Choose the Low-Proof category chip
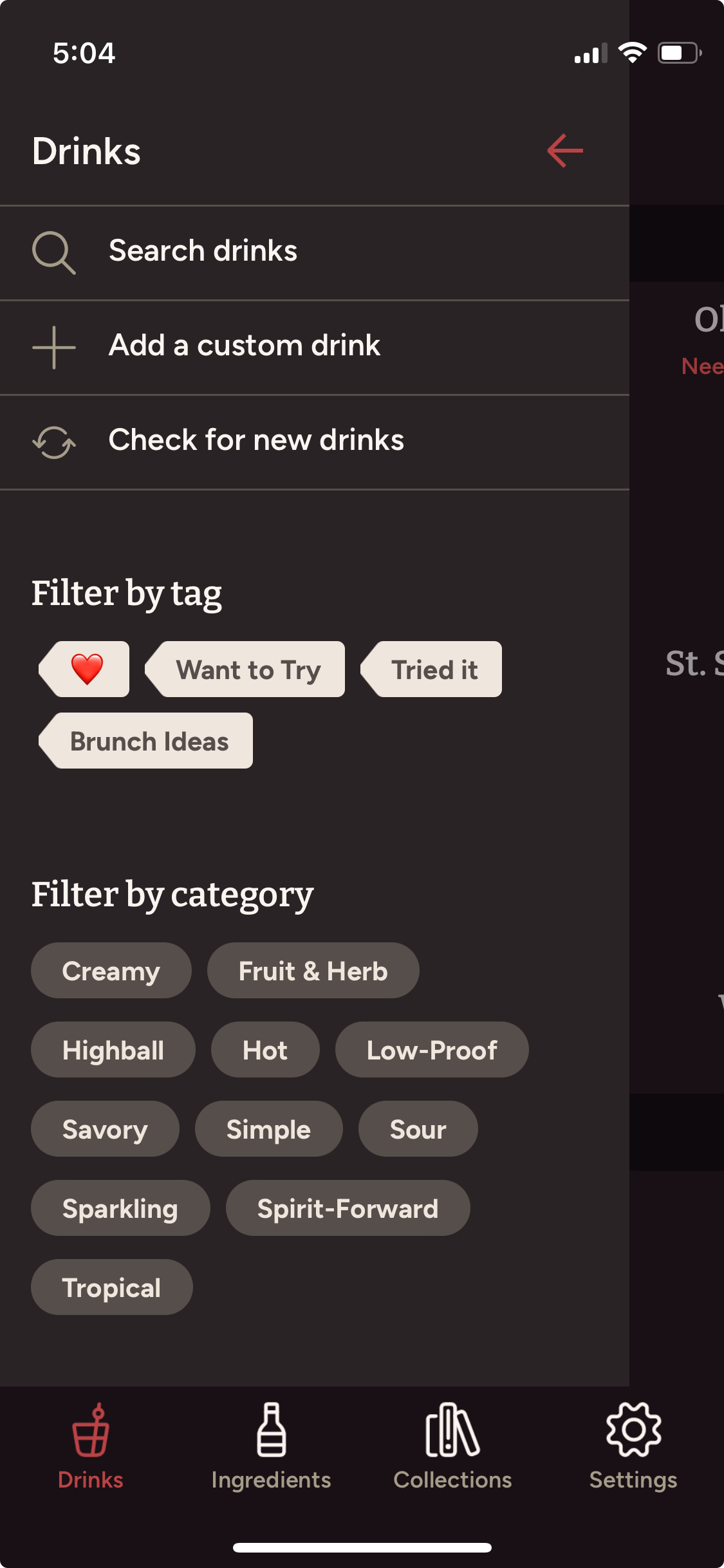The height and width of the screenshot is (1568, 724). (x=432, y=1050)
